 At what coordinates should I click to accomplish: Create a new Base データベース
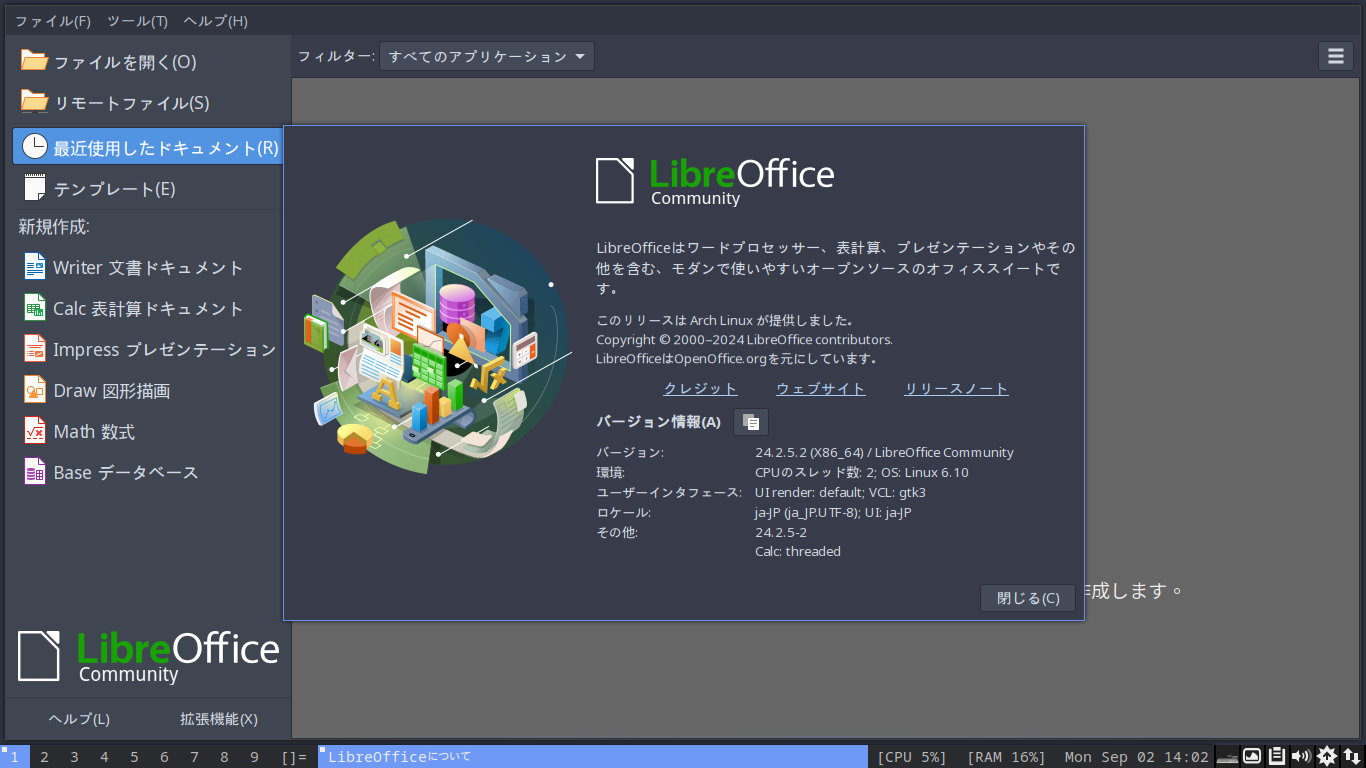coord(149,473)
